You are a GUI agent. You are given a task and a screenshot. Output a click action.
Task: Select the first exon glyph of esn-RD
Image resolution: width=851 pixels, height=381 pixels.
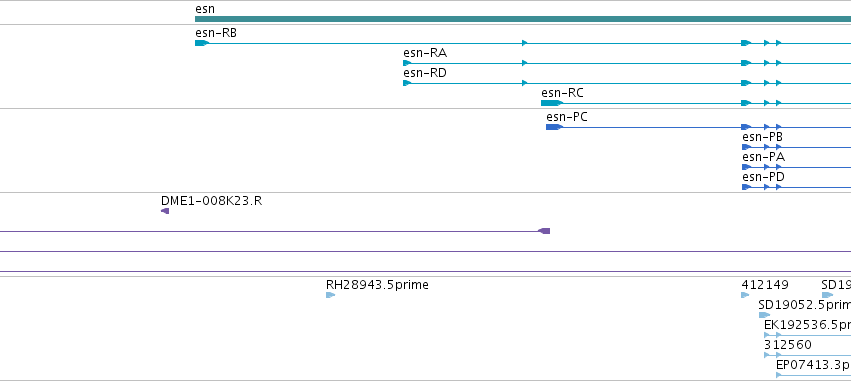click(x=407, y=83)
